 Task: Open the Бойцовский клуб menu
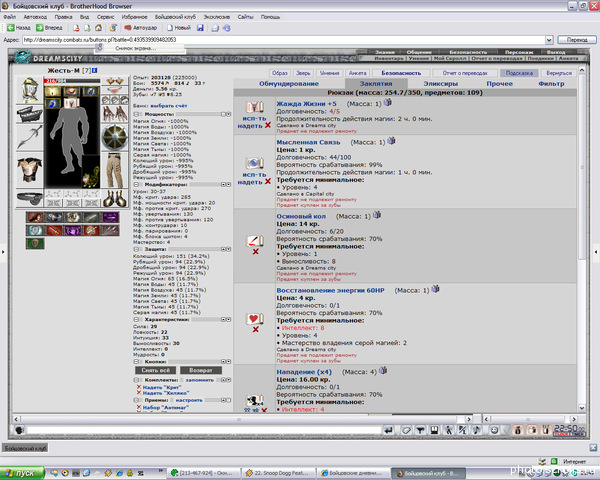coord(175,17)
